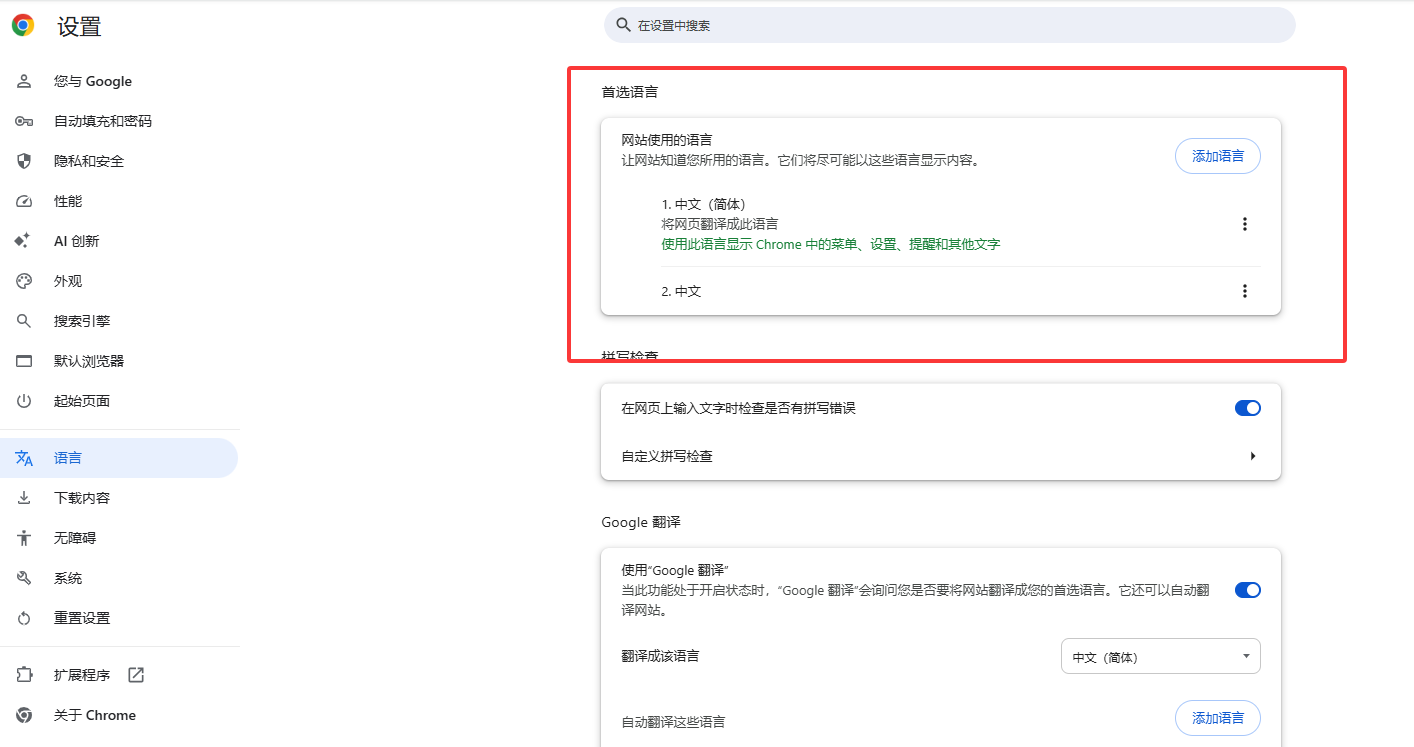Click the 设置 page title
1414x747 pixels.
79,27
